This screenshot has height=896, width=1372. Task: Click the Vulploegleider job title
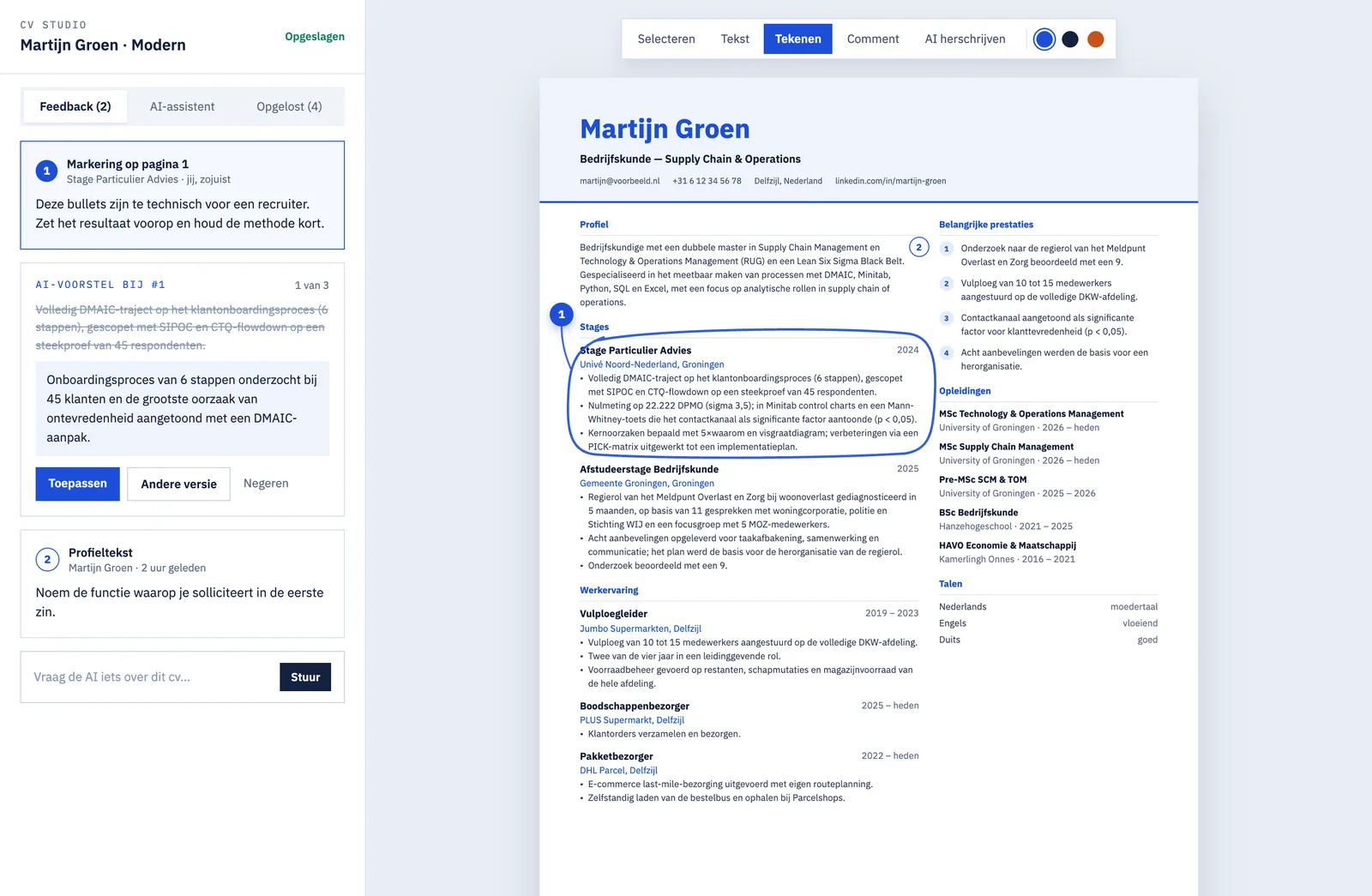(x=613, y=614)
